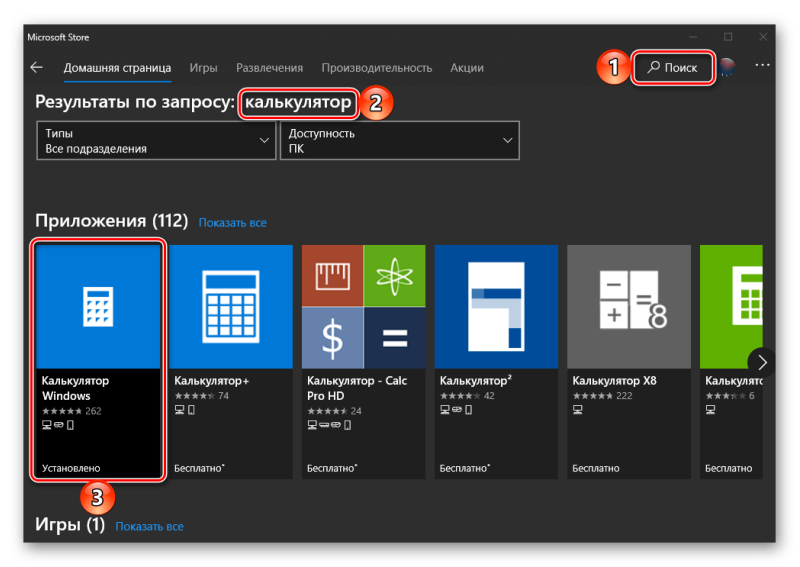
Task: Open Калькулятор² app tile icon
Action: pyautogui.click(x=496, y=307)
